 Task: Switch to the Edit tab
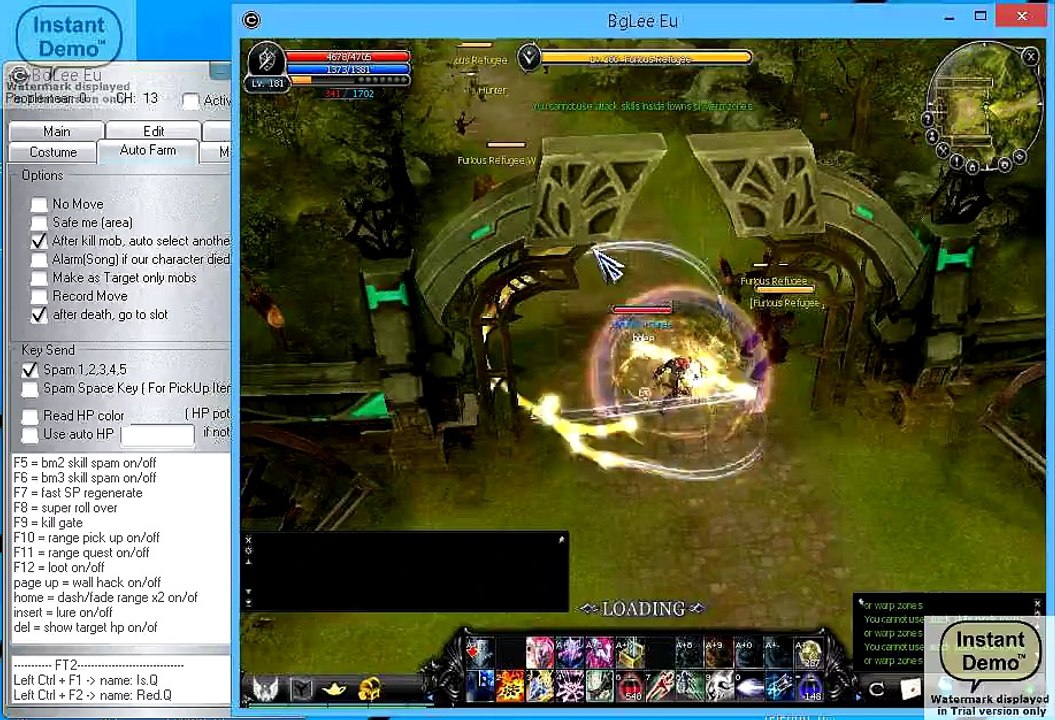click(153, 131)
